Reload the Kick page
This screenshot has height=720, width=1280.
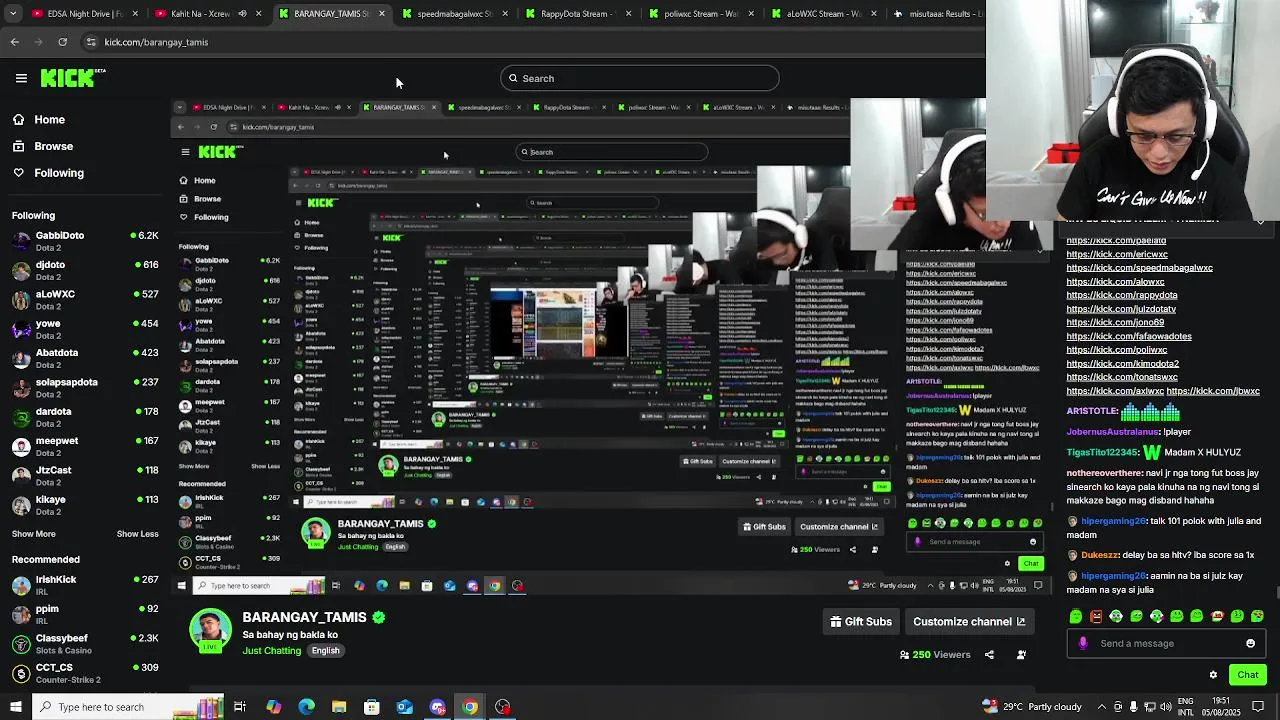[x=62, y=42]
